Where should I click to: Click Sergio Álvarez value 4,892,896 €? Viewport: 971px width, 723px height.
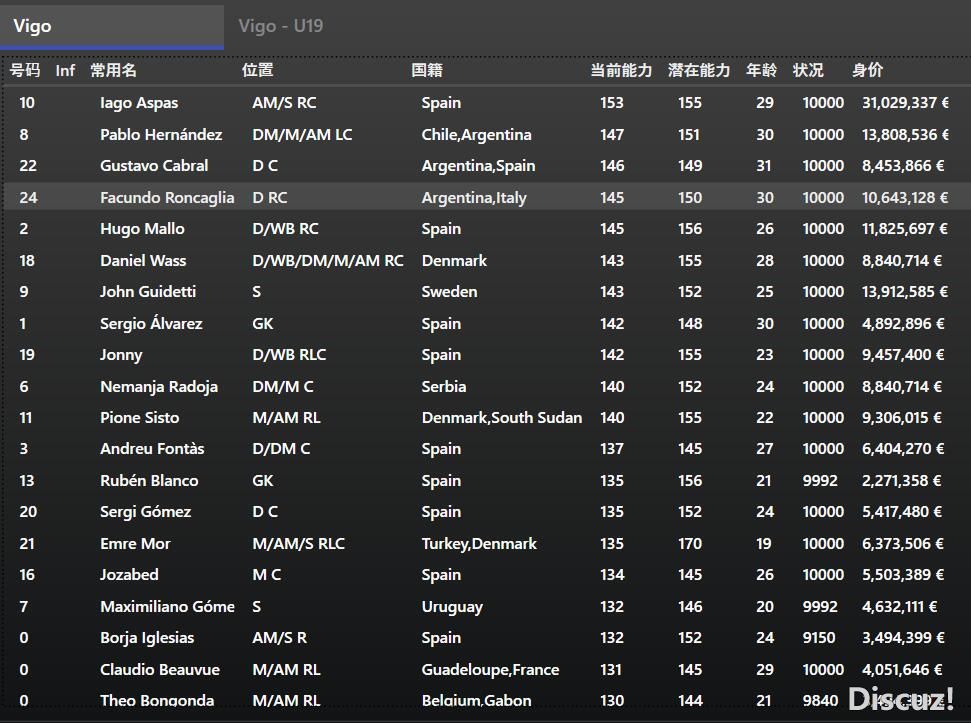point(903,323)
